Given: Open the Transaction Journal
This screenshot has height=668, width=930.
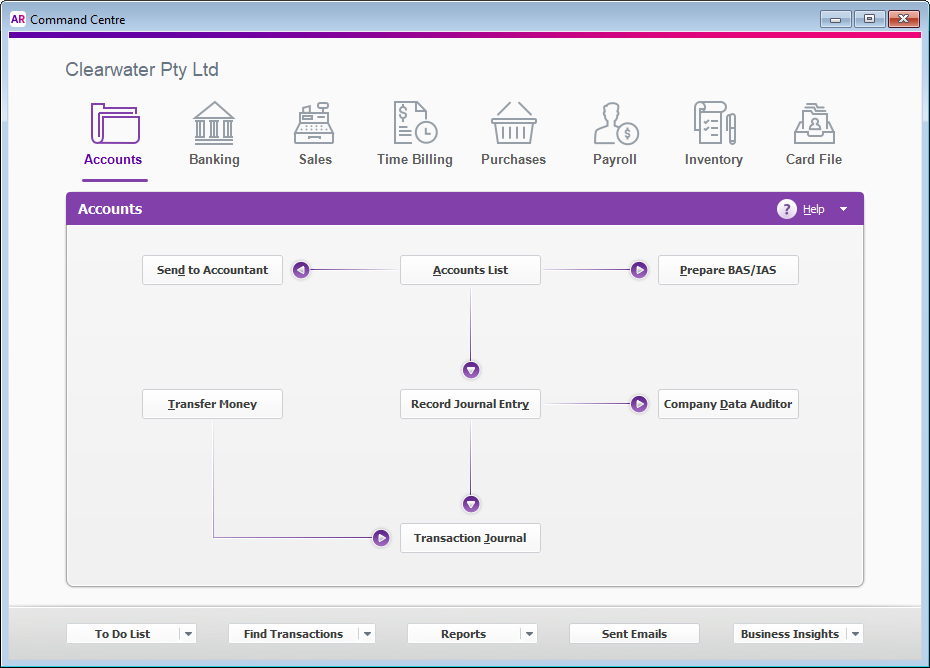Looking at the screenshot, I should (x=470, y=538).
